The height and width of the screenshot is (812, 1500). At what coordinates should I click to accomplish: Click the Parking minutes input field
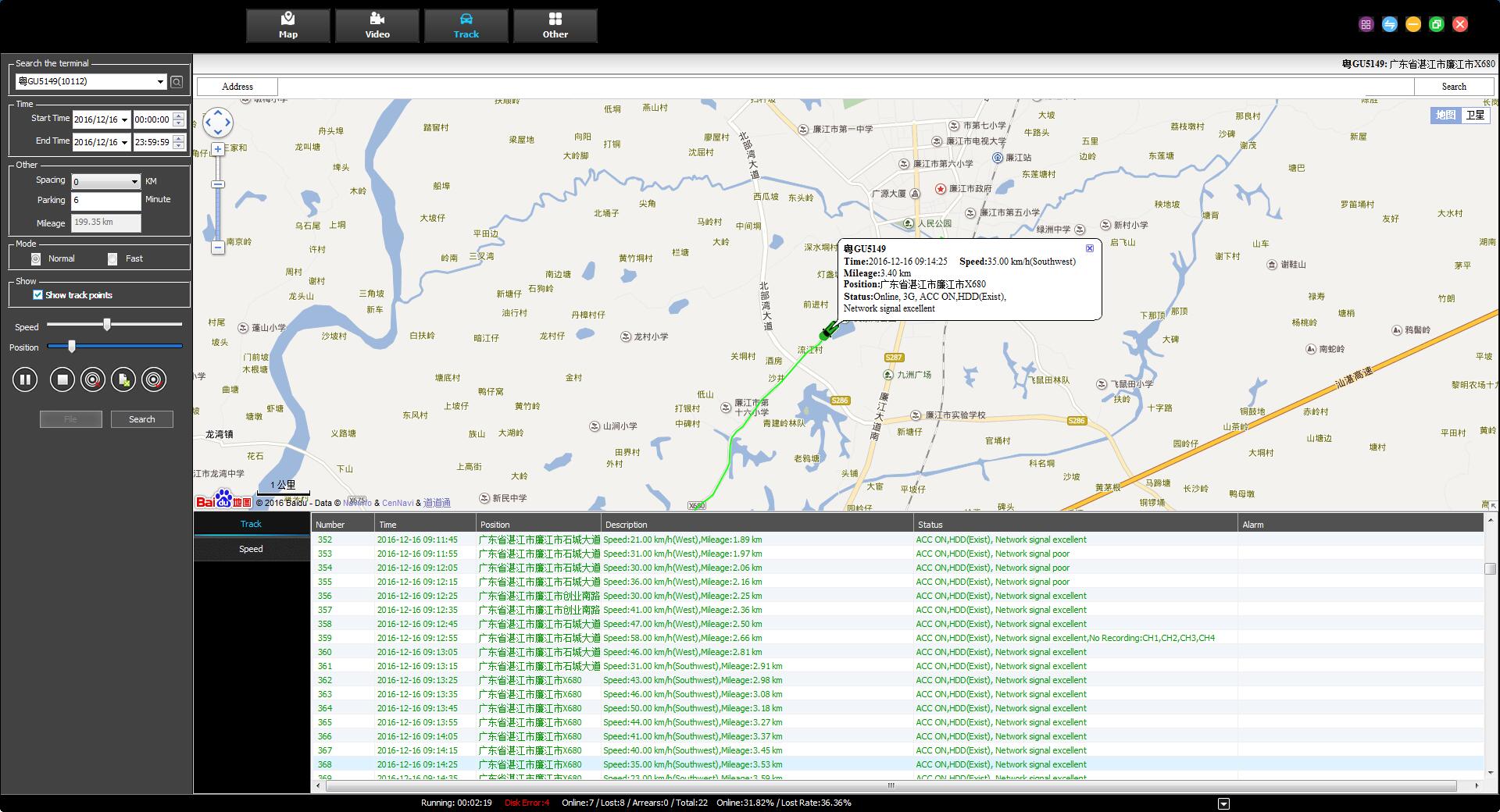106,201
